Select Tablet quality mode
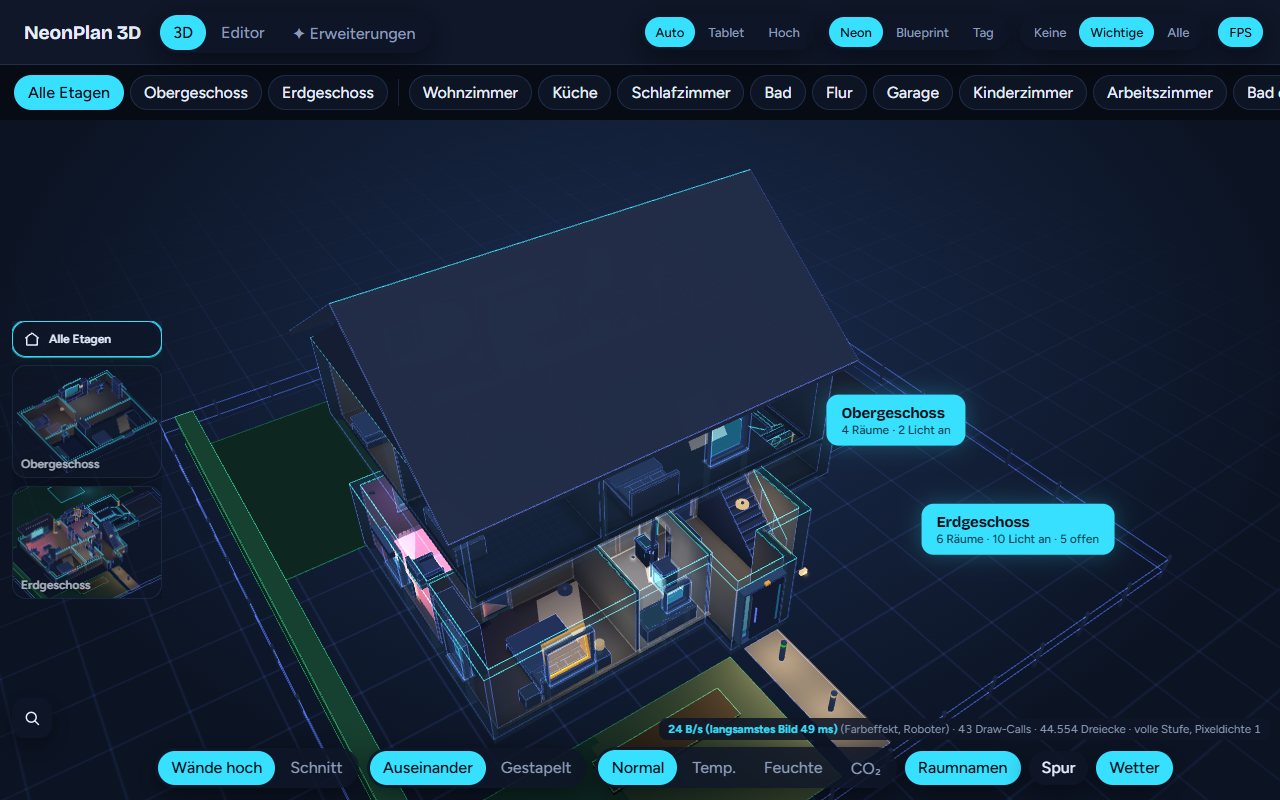This screenshot has width=1280, height=800. coord(726,33)
